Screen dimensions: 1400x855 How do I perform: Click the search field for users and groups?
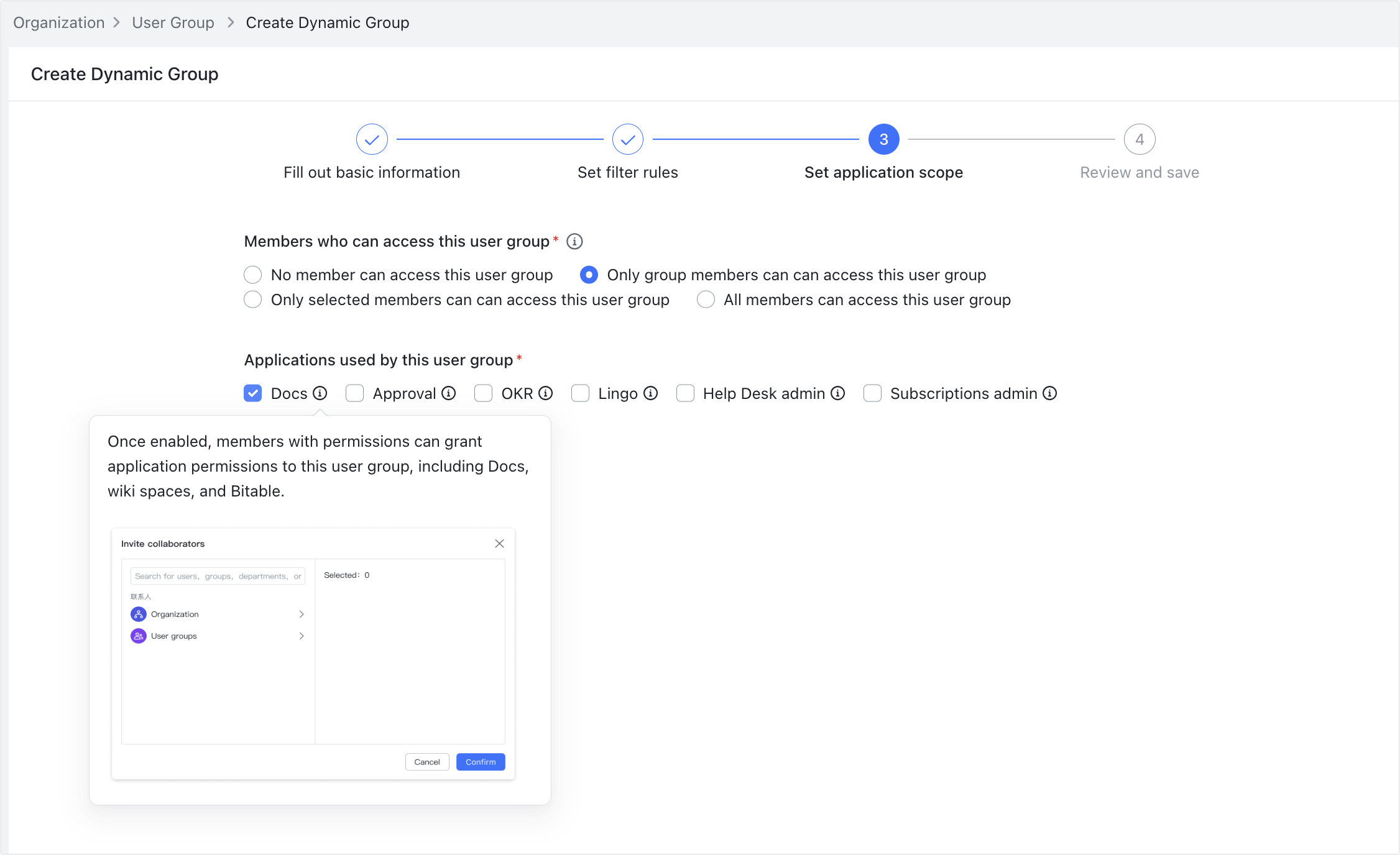tap(217, 575)
